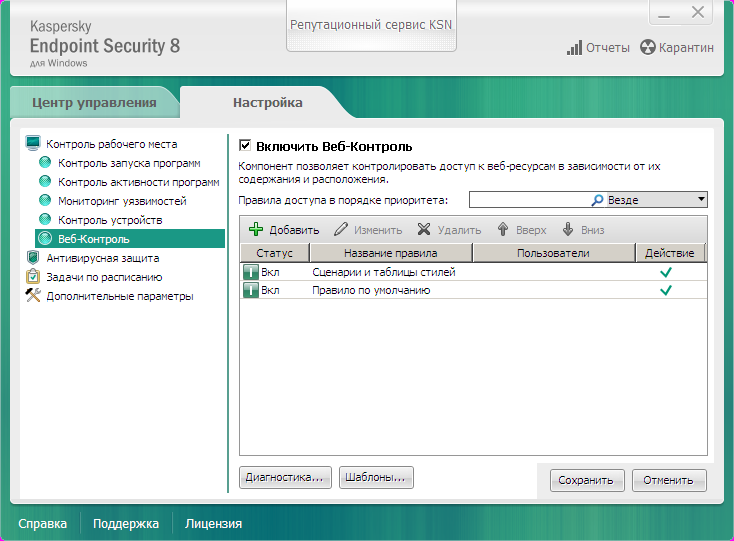Open the Справка link
The height and width of the screenshot is (541, 734).
[x=43, y=524]
